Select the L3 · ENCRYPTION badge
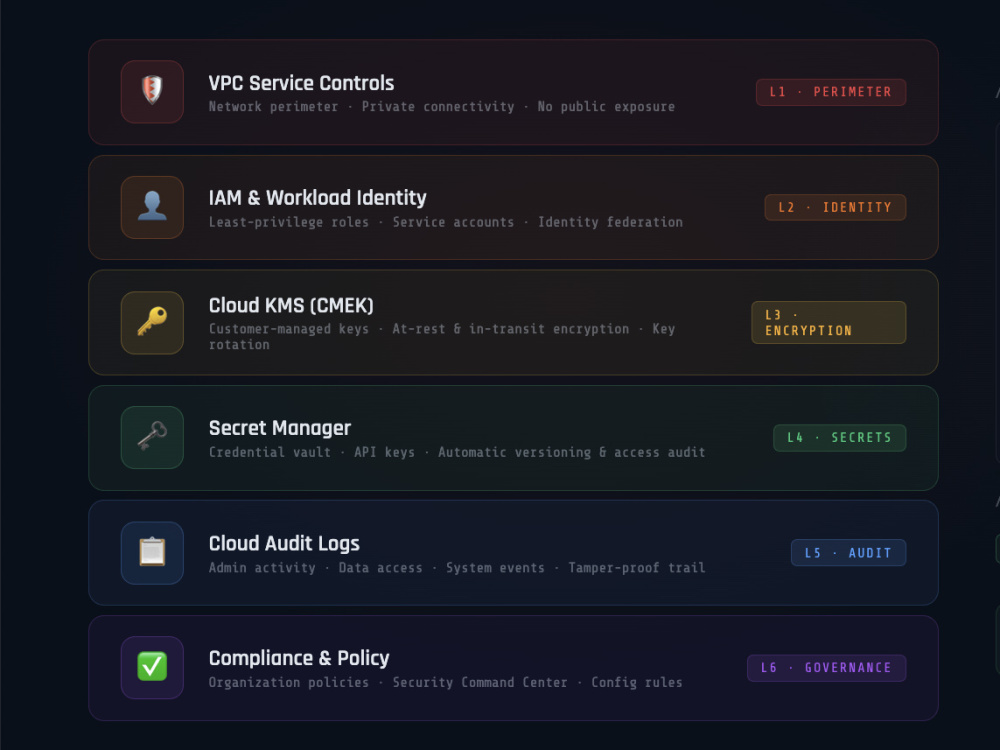 (829, 323)
